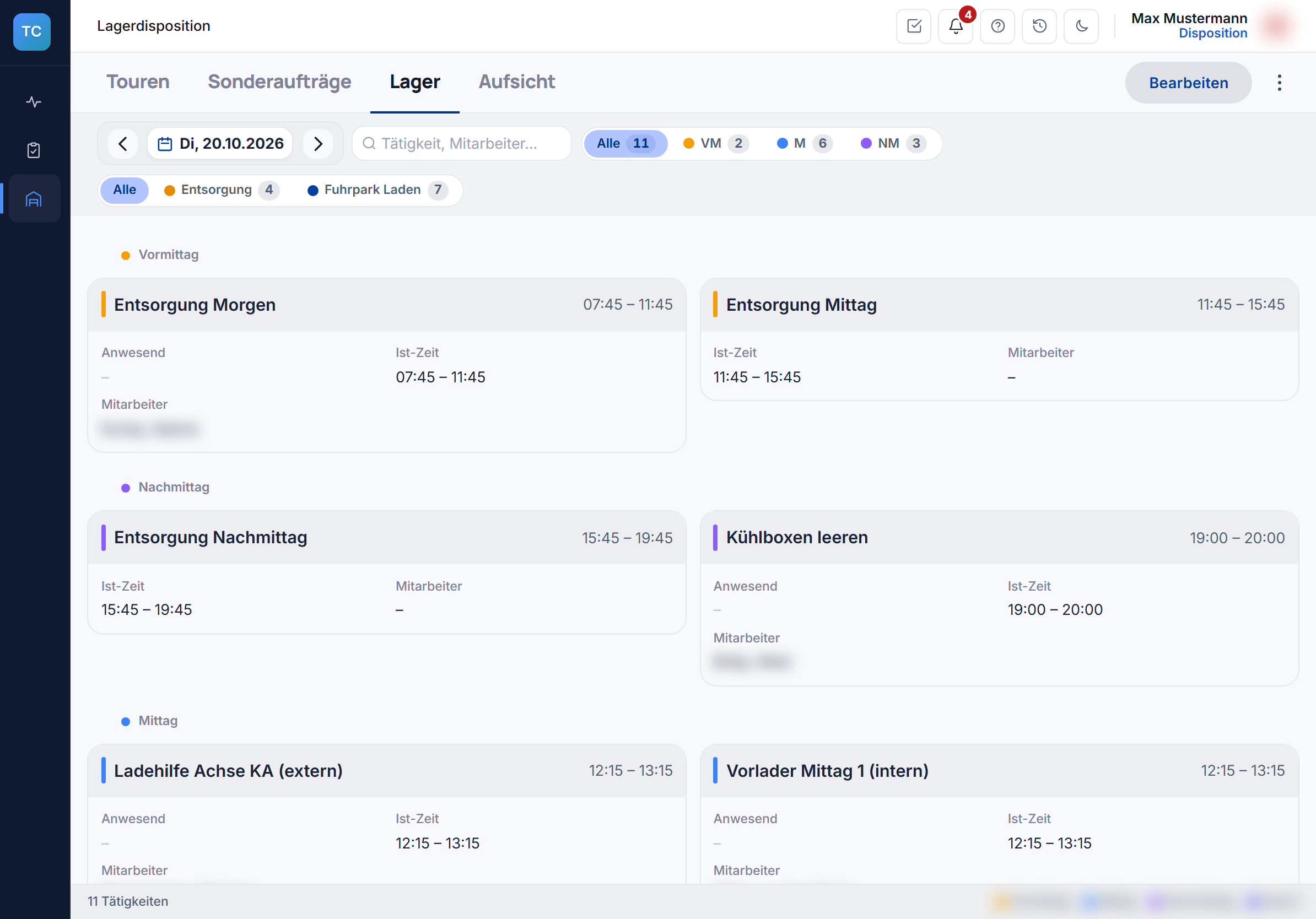The width and height of the screenshot is (1316, 919).
Task: Open the tasks checkbox icon in header
Action: 914,26
